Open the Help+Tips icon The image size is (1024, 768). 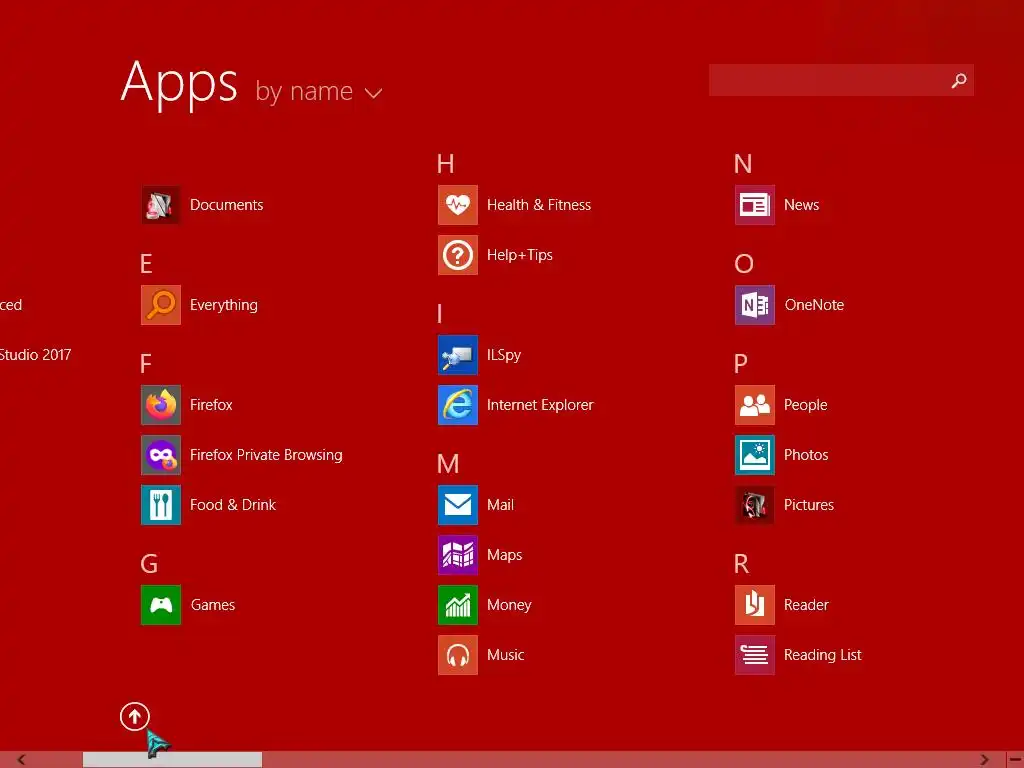[x=458, y=255]
